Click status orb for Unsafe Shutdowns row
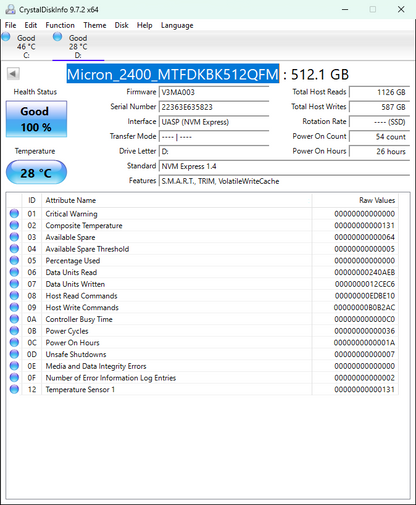This screenshot has width=416, height=505. pos(14,354)
